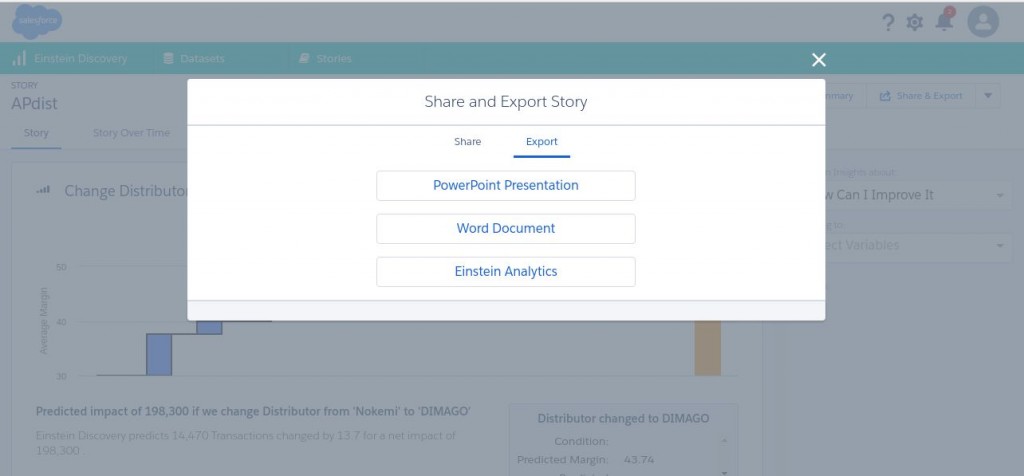Image resolution: width=1024 pixels, height=476 pixels.
Task: Export story as PowerPoint Presentation
Action: (x=505, y=185)
